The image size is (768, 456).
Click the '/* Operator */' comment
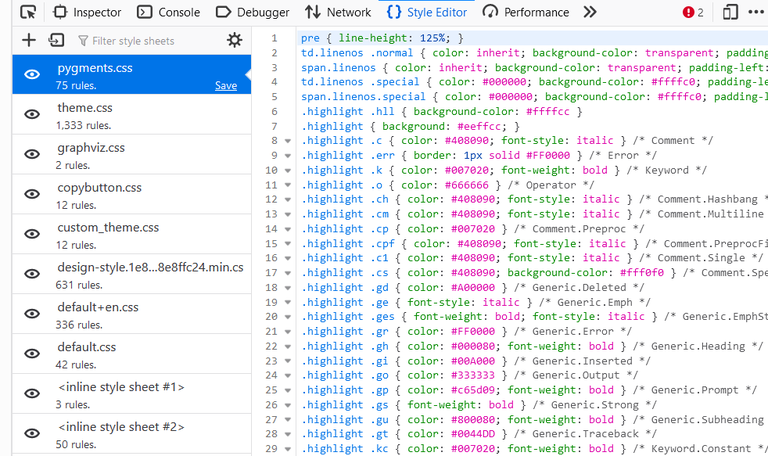(x=551, y=185)
